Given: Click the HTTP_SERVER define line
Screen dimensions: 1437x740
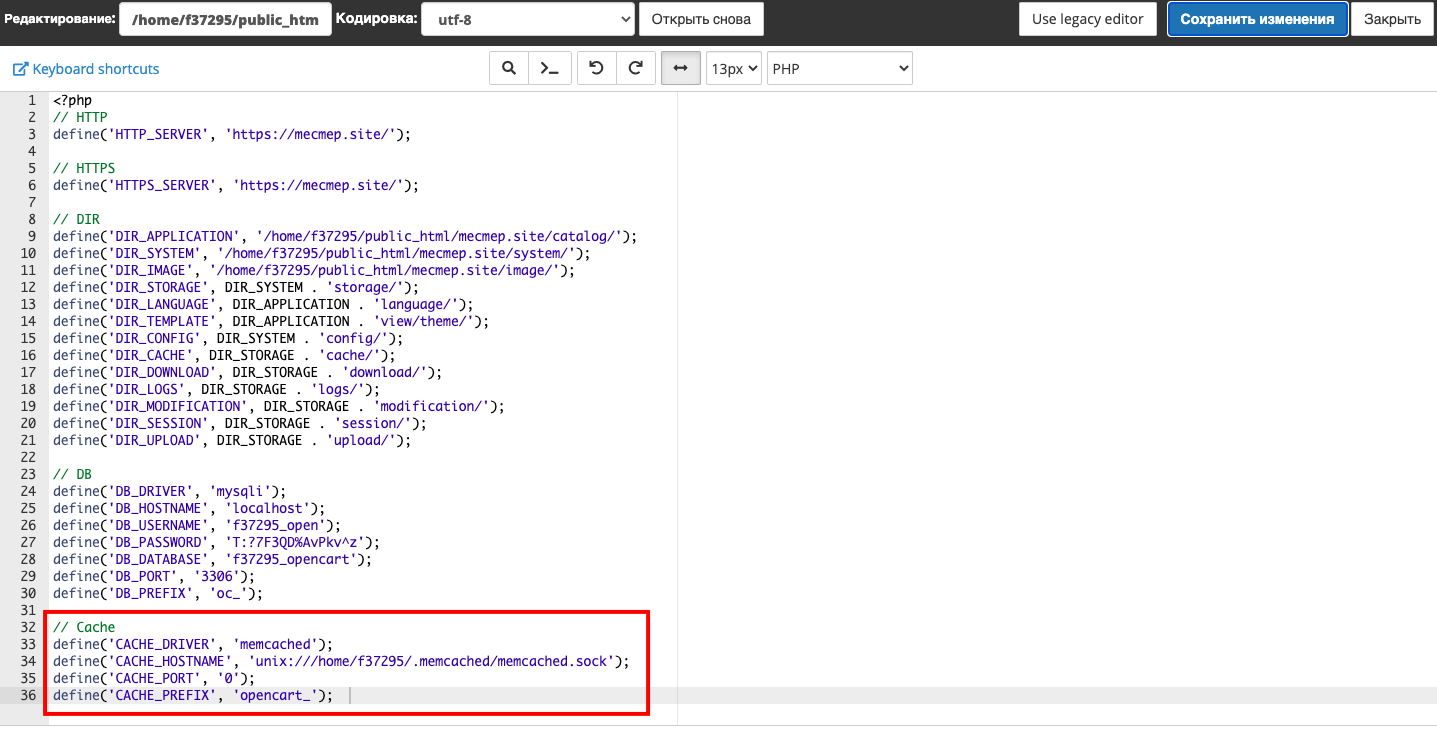Looking at the screenshot, I should (x=232, y=134).
